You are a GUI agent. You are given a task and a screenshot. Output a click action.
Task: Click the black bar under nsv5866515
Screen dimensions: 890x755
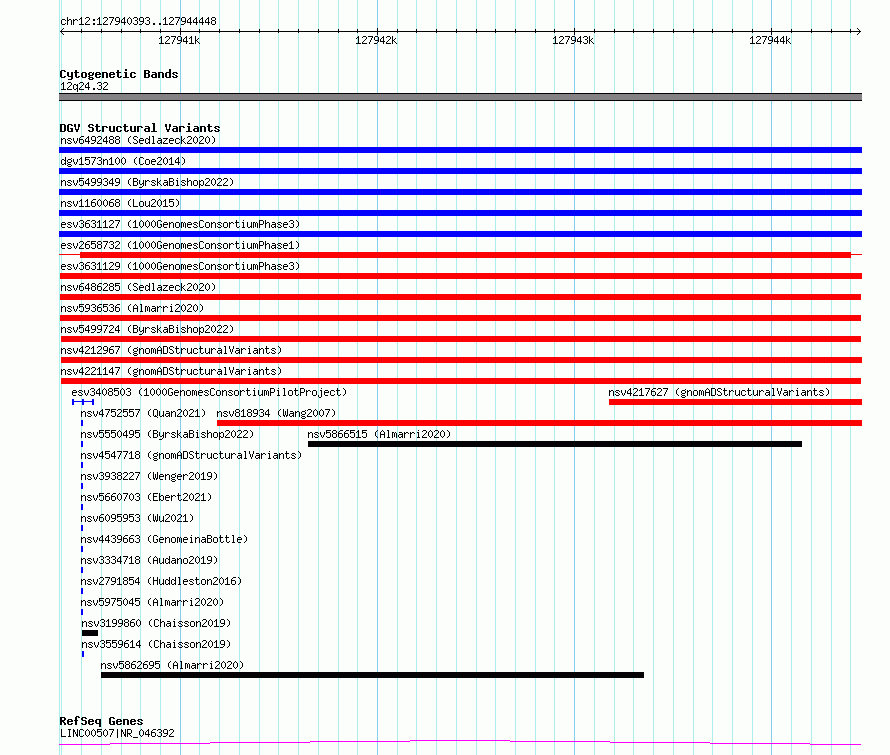click(555, 444)
